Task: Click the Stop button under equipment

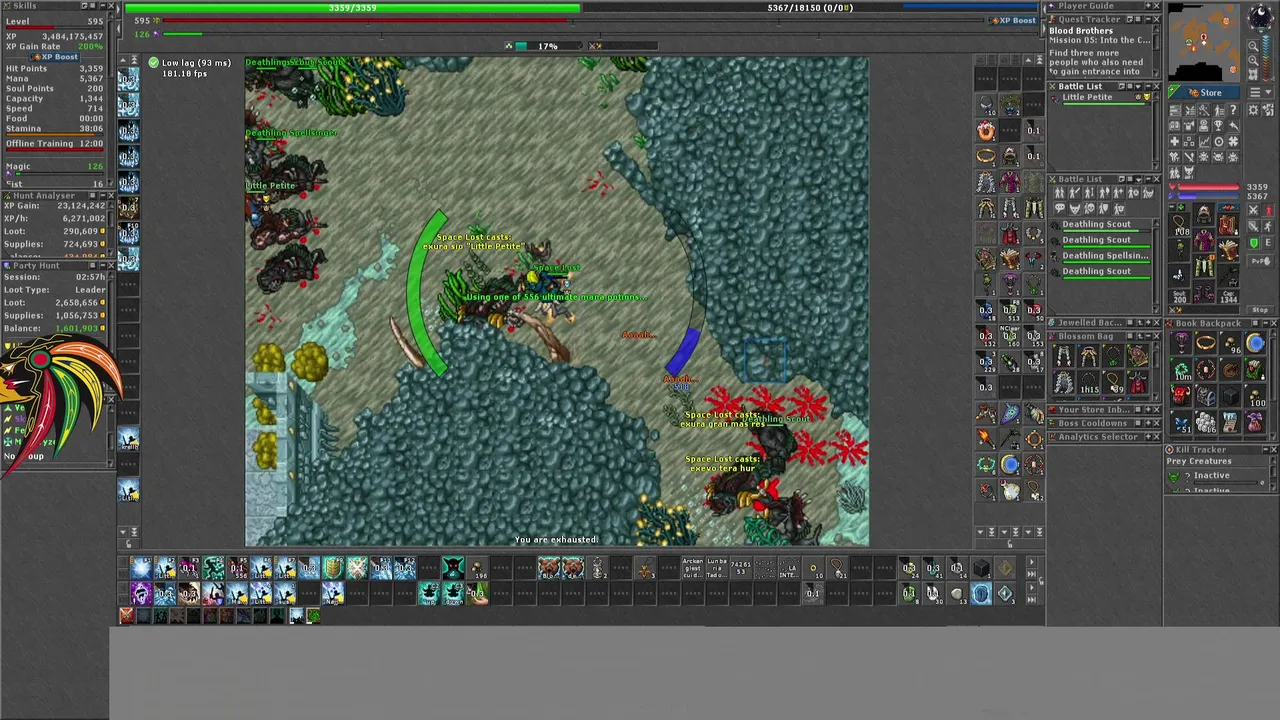Action: pos(1260,310)
